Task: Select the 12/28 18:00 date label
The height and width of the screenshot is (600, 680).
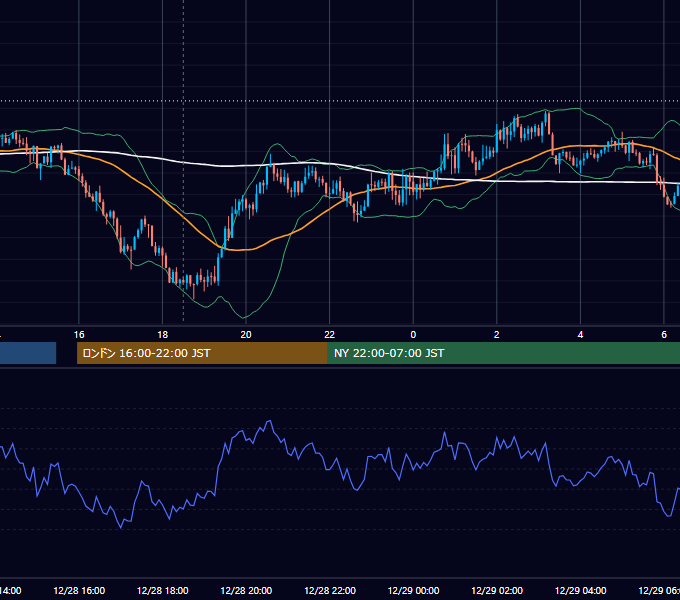Action: click(163, 590)
